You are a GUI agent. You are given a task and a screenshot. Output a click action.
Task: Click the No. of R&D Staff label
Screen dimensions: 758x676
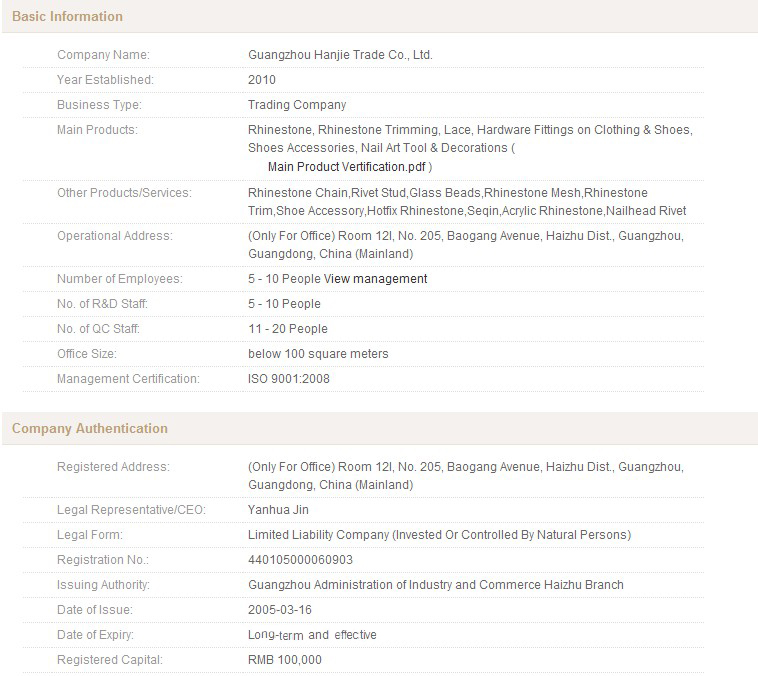tap(102, 304)
